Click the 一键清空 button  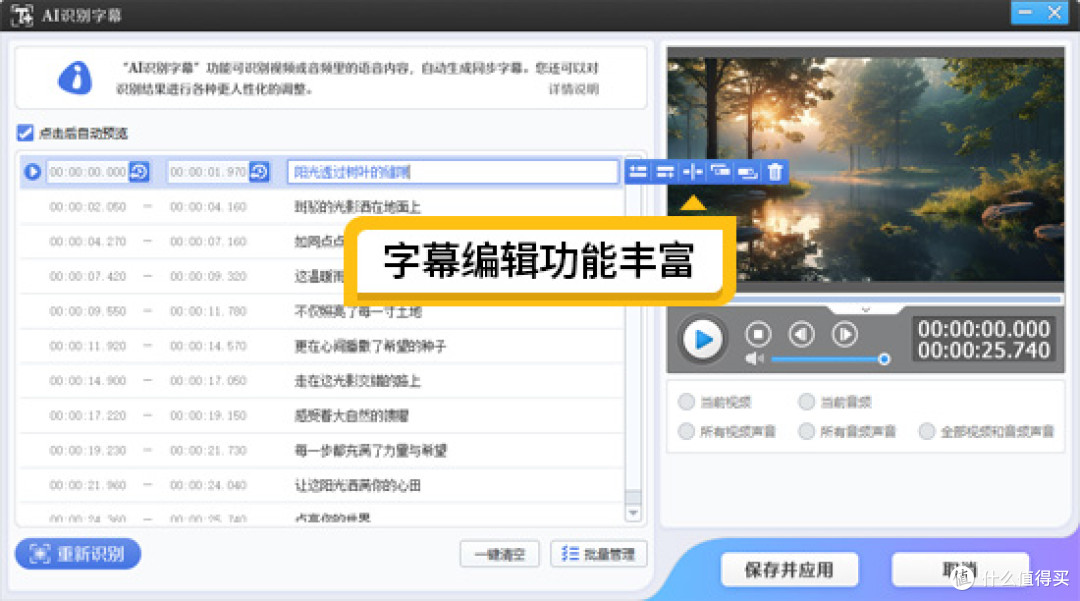point(499,554)
